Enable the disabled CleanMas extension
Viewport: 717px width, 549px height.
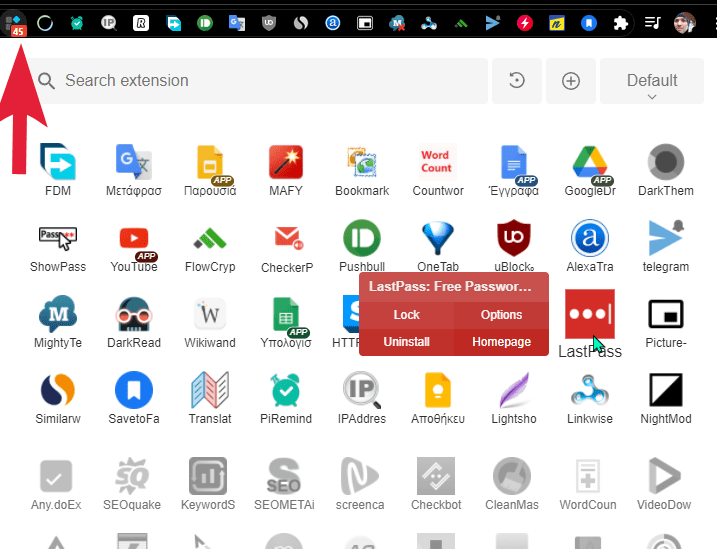512,475
